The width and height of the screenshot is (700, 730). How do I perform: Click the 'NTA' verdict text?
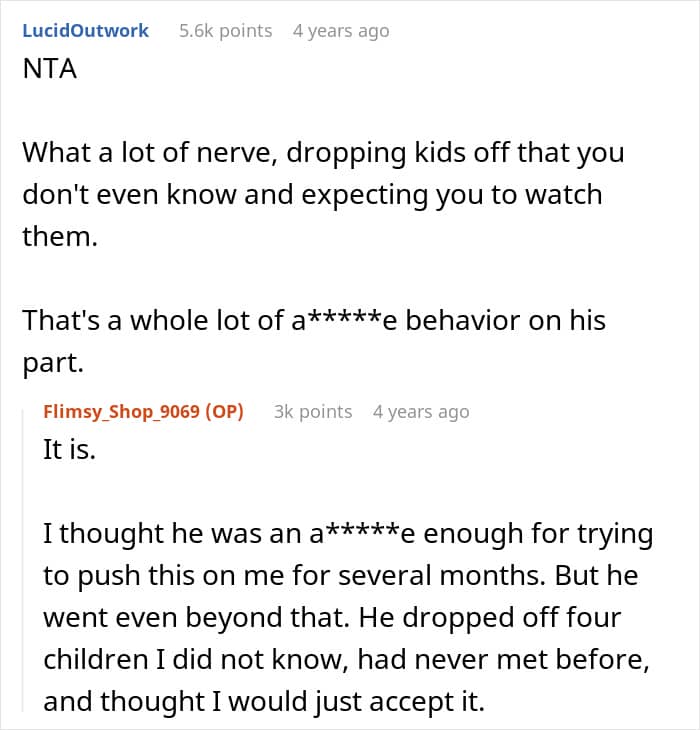click(x=49, y=69)
